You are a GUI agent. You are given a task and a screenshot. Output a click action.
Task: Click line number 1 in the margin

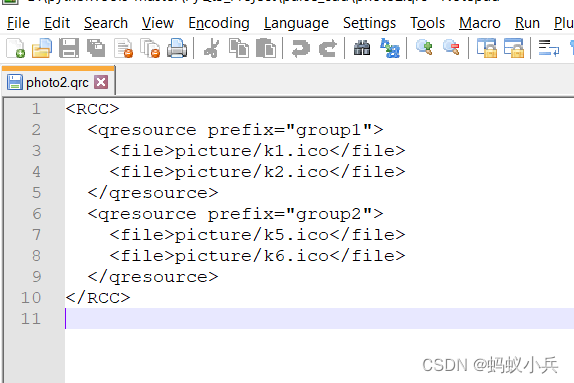(36, 109)
